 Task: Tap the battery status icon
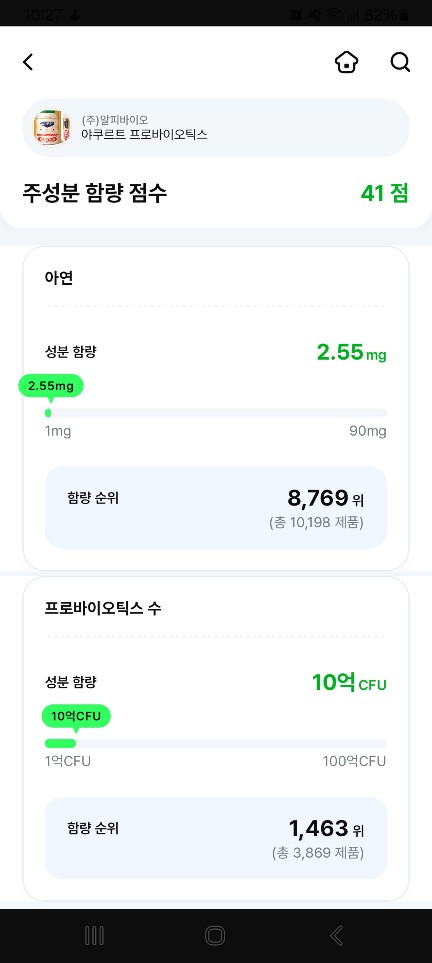[405, 15]
